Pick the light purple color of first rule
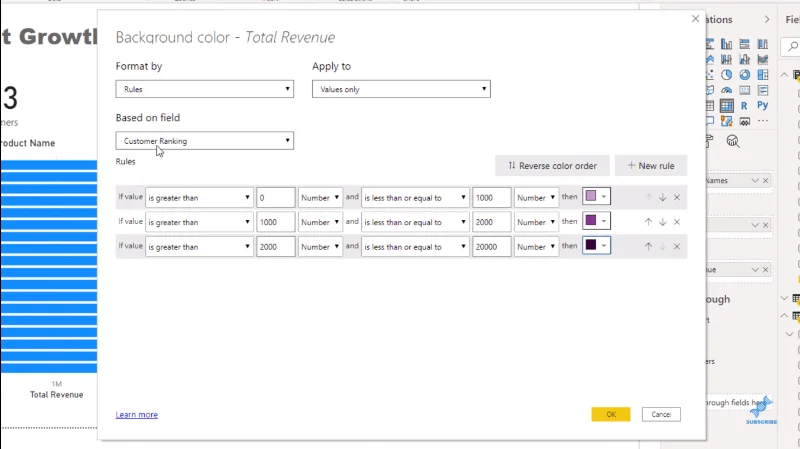 [x=596, y=196]
